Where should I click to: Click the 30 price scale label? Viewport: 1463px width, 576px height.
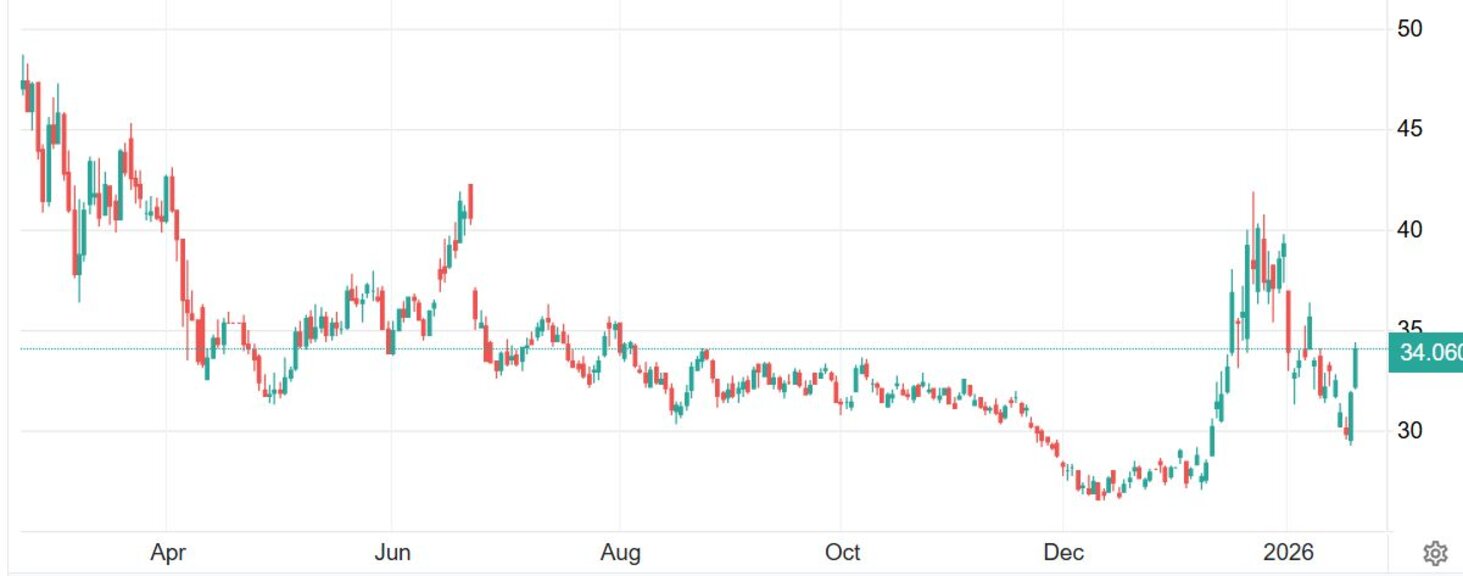[x=1410, y=431]
